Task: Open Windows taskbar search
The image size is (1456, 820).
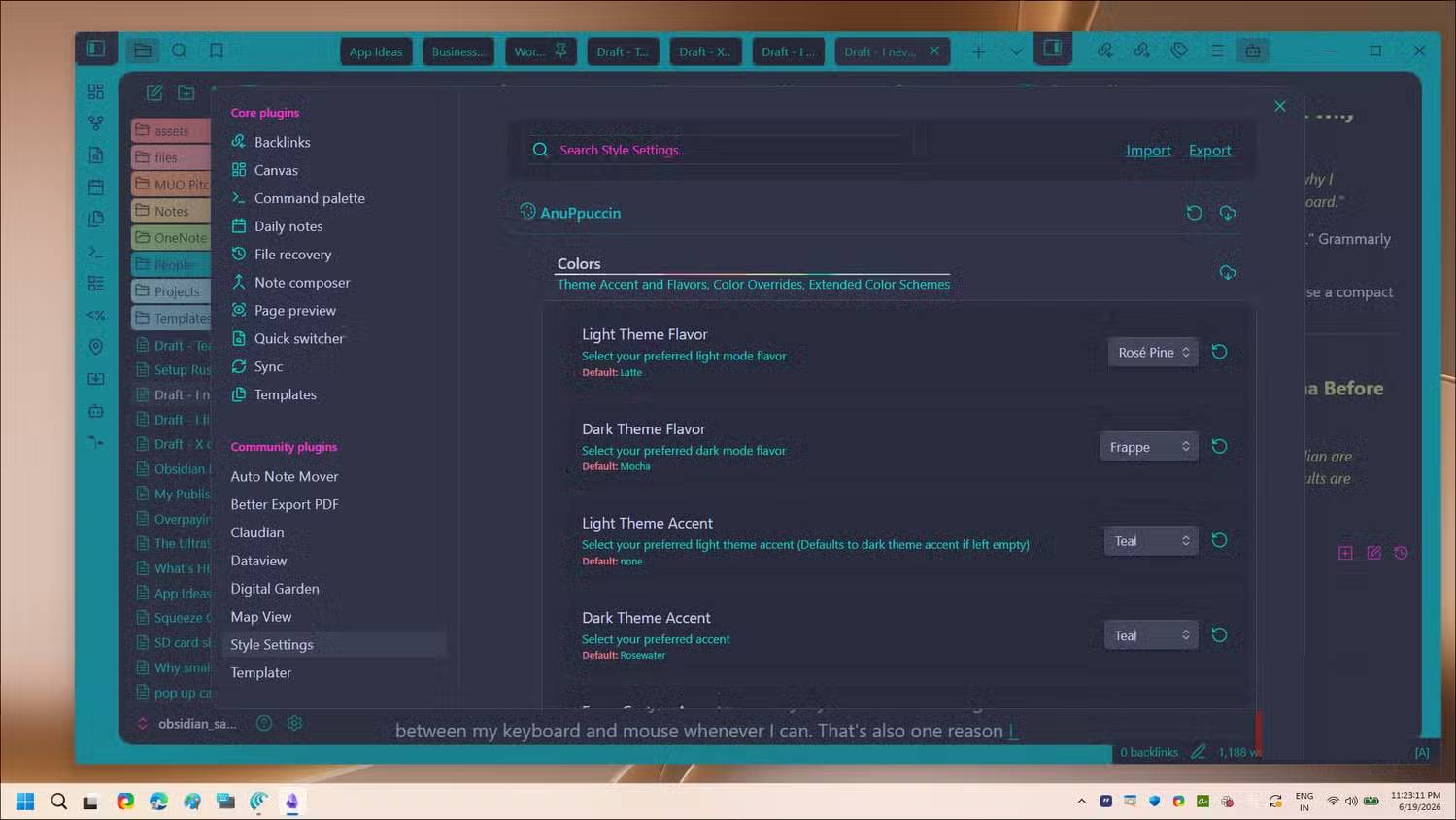Action: click(x=58, y=802)
